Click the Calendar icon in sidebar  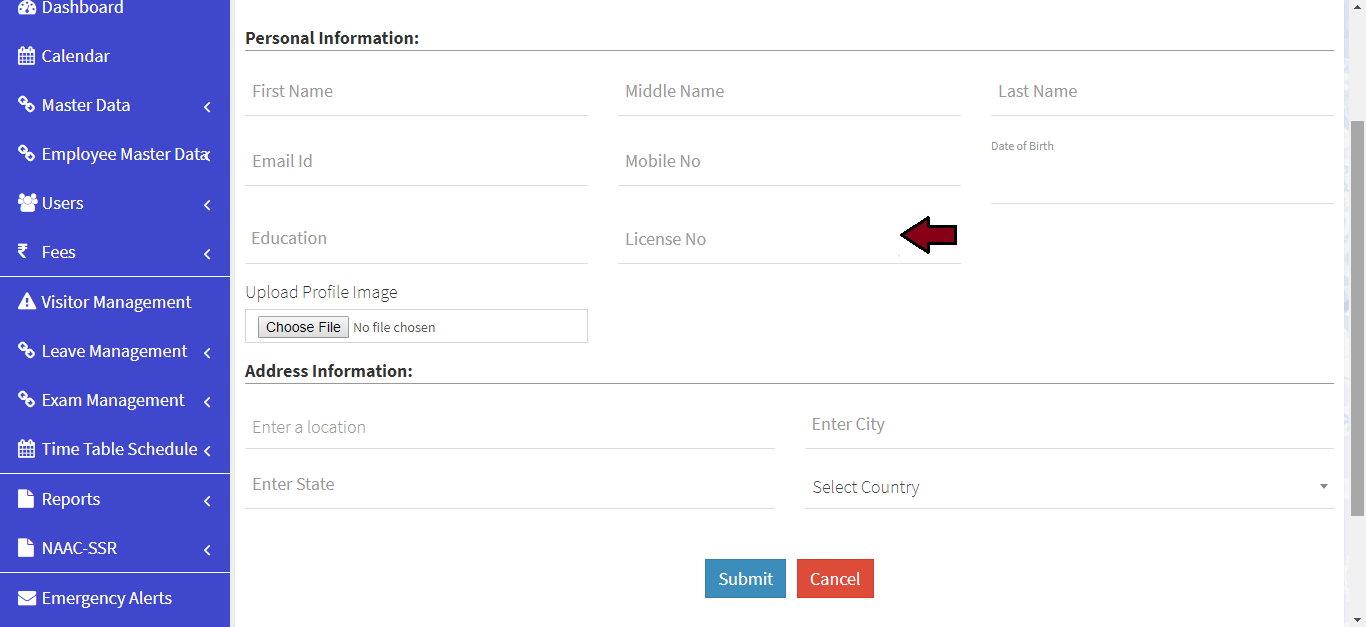click(27, 57)
